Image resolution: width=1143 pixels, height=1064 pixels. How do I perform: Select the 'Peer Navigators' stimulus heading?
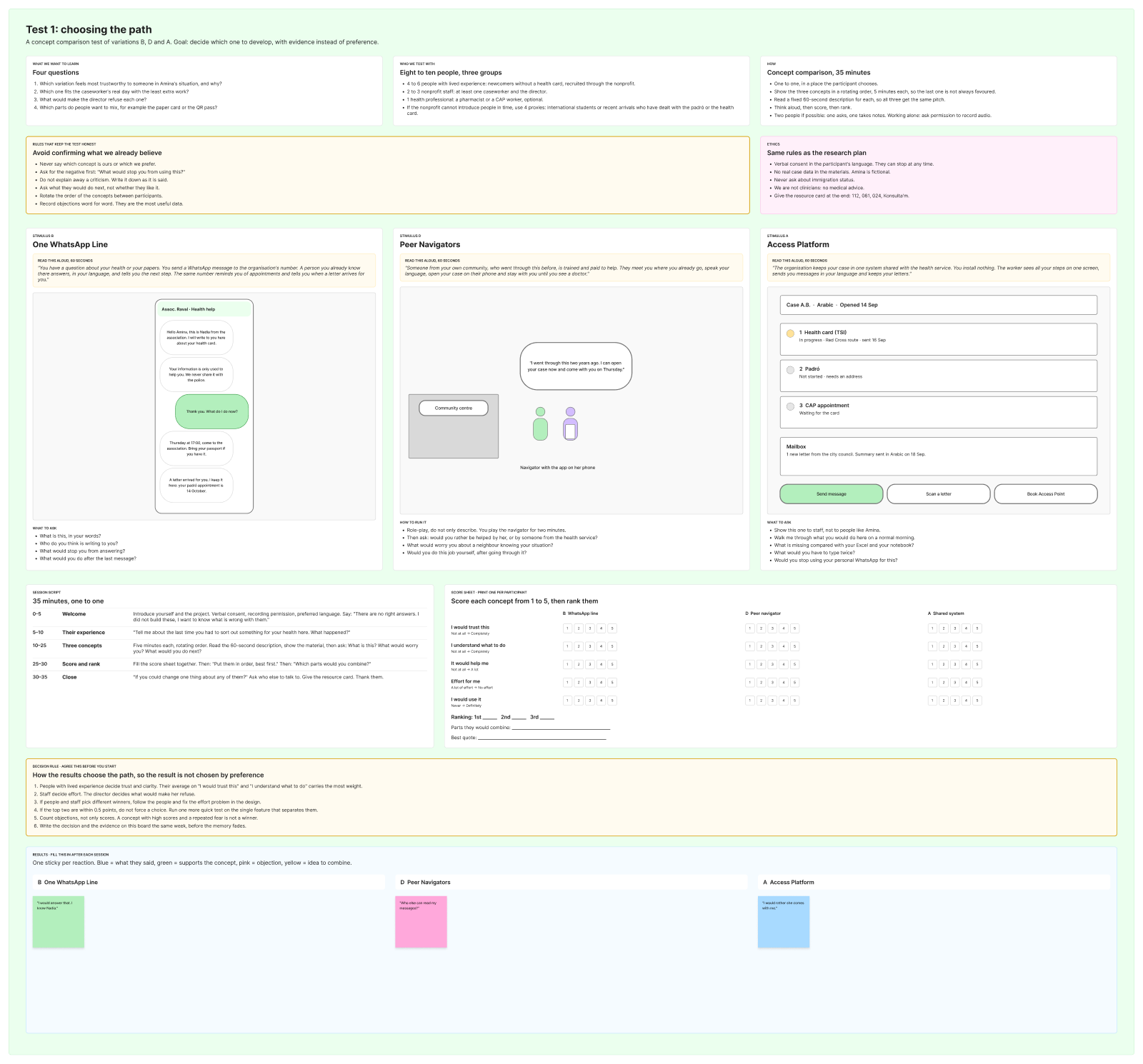click(x=430, y=244)
